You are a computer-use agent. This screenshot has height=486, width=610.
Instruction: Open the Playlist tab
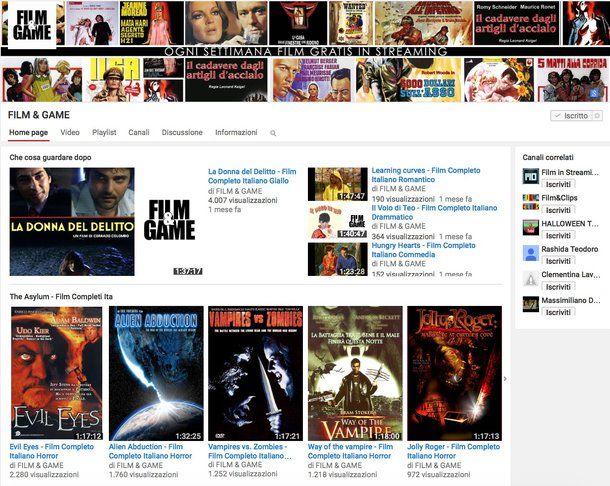pos(104,132)
